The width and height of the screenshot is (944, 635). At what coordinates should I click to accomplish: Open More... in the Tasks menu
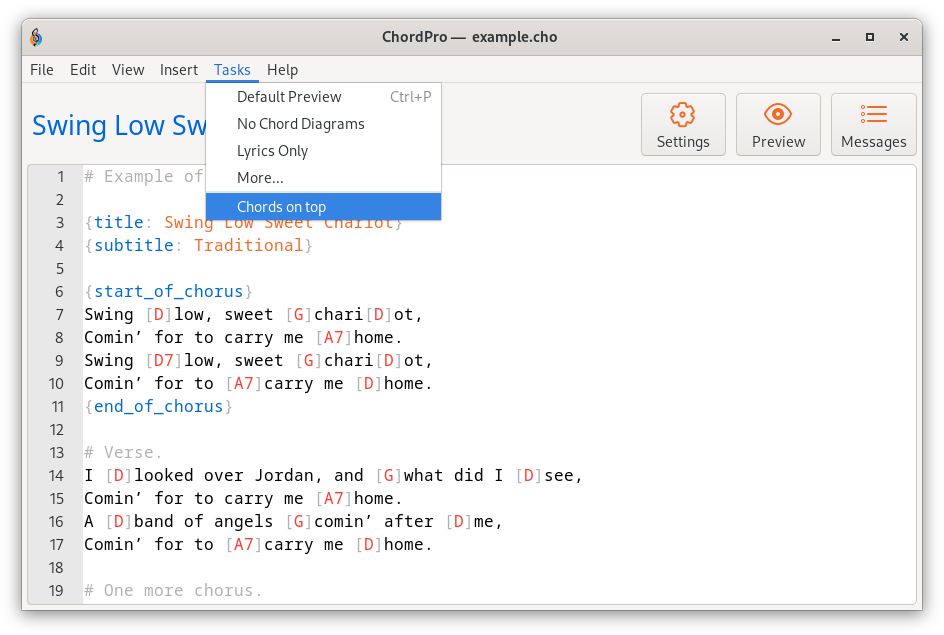pyautogui.click(x=323, y=178)
